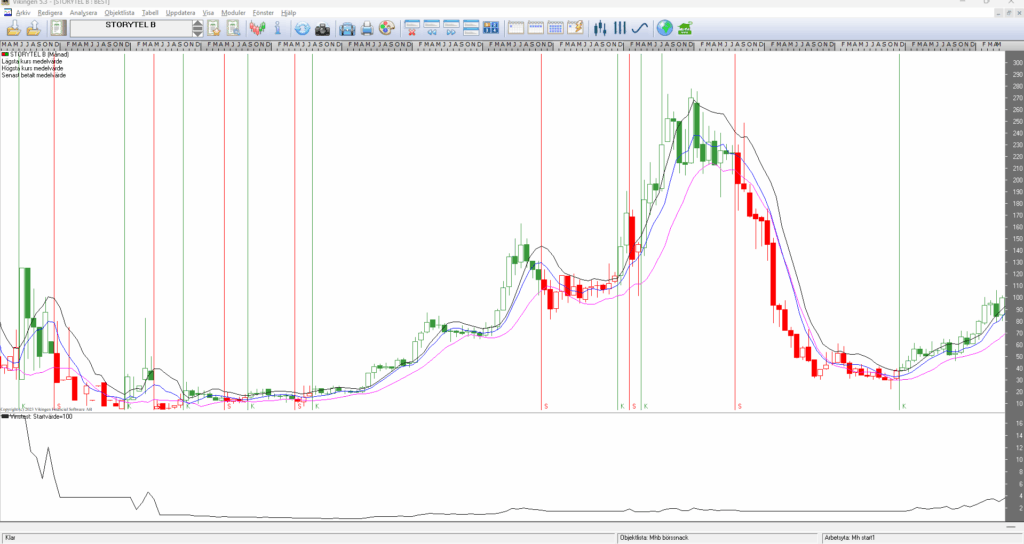Screen dimensions: 1024x544
Task: Switch to candlestick chart type icon
Action: [x=600, y=28]
